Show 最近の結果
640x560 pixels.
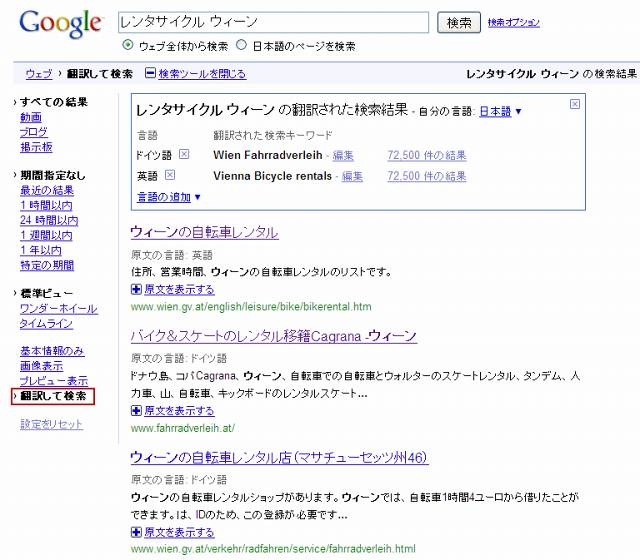tap(47, 190)
